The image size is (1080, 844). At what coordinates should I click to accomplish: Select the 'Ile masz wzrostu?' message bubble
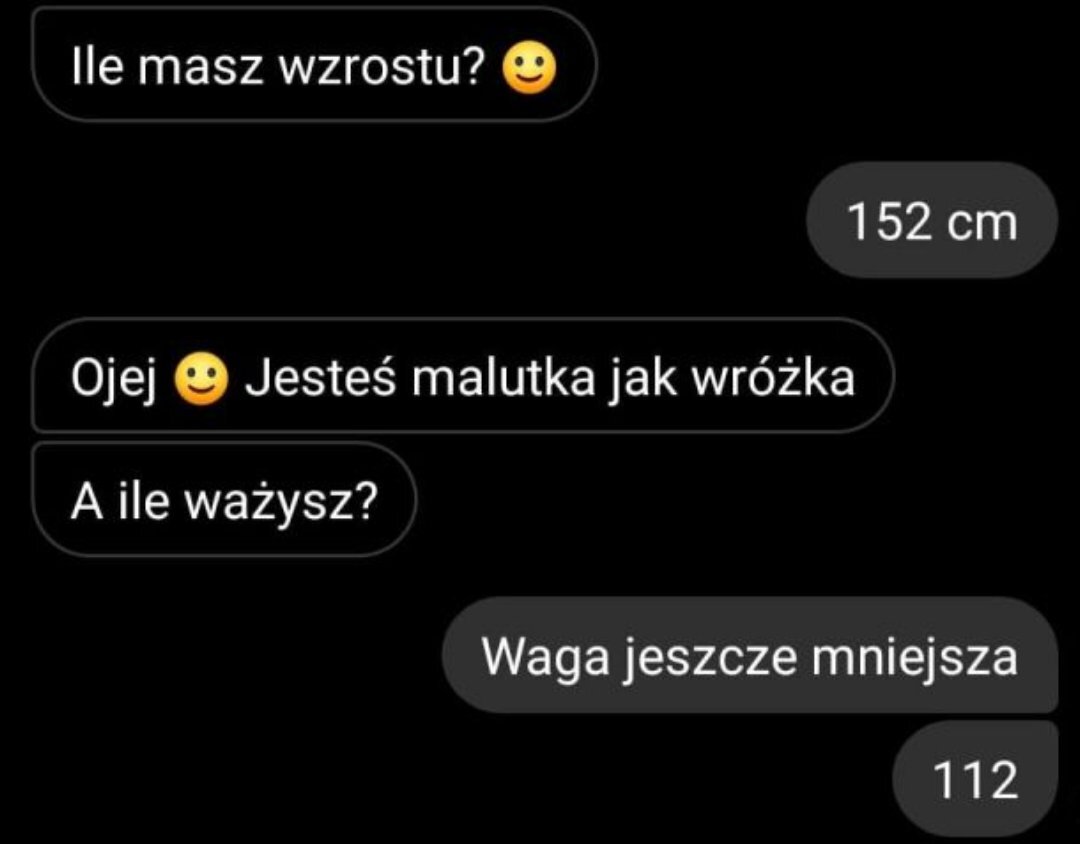tap(314, 65)
